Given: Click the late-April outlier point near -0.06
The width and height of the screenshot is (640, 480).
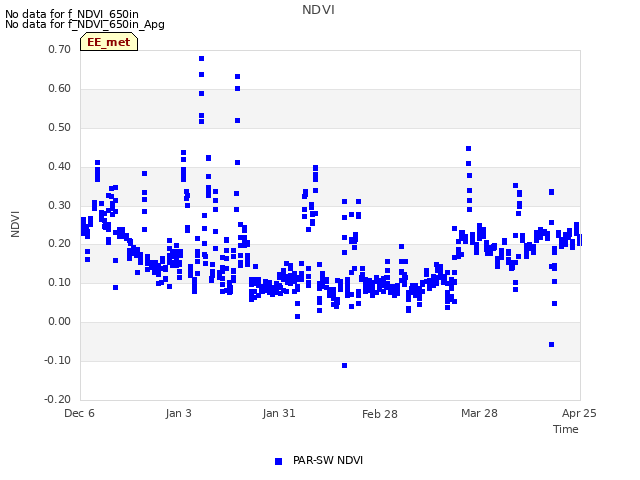Looking at the screenshot, I should pos(551,344).
